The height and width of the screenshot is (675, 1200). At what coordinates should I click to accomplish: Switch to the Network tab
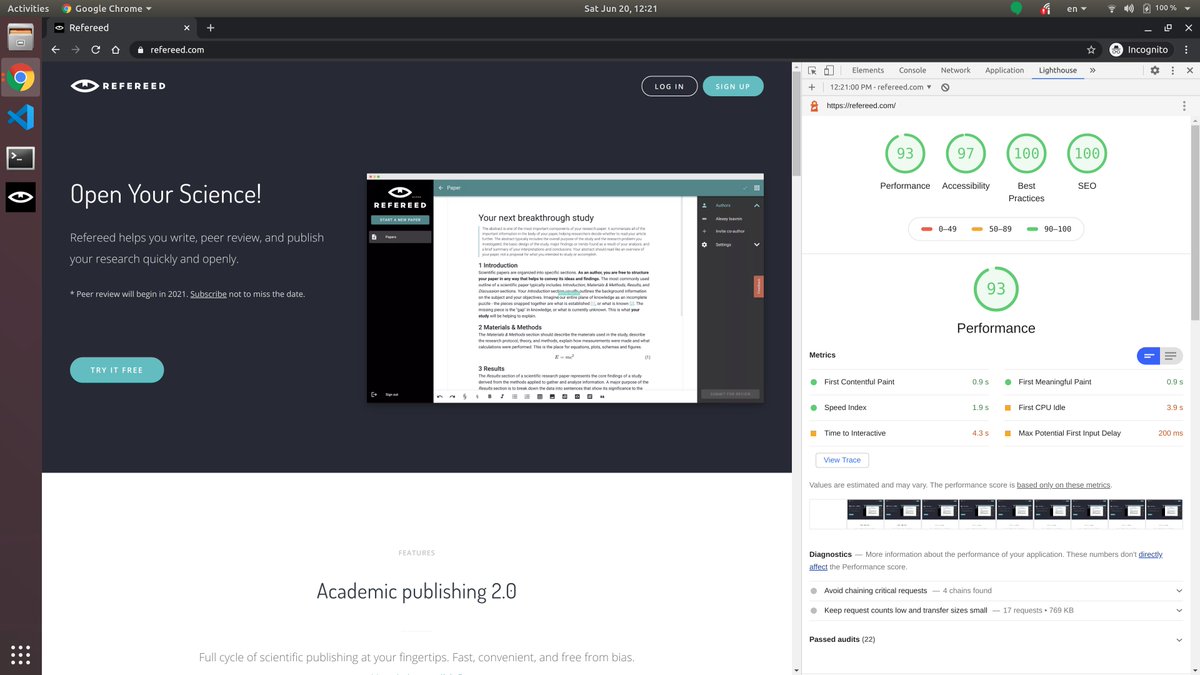tap(955, 70)
